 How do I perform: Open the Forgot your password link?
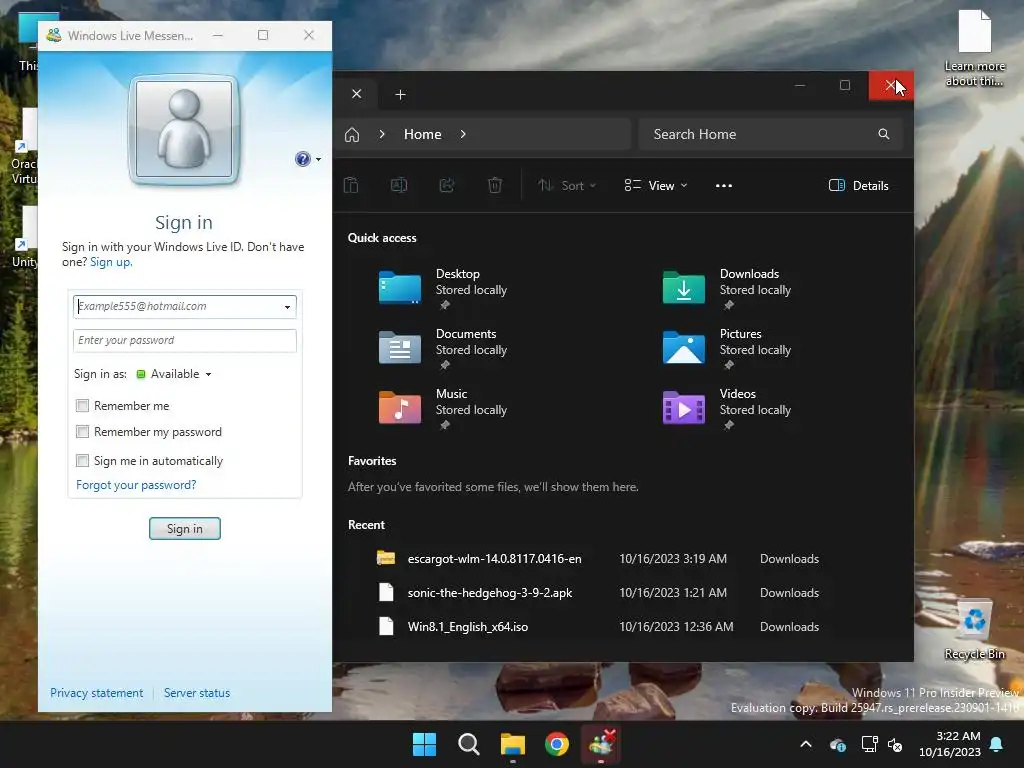pos(136,485)
